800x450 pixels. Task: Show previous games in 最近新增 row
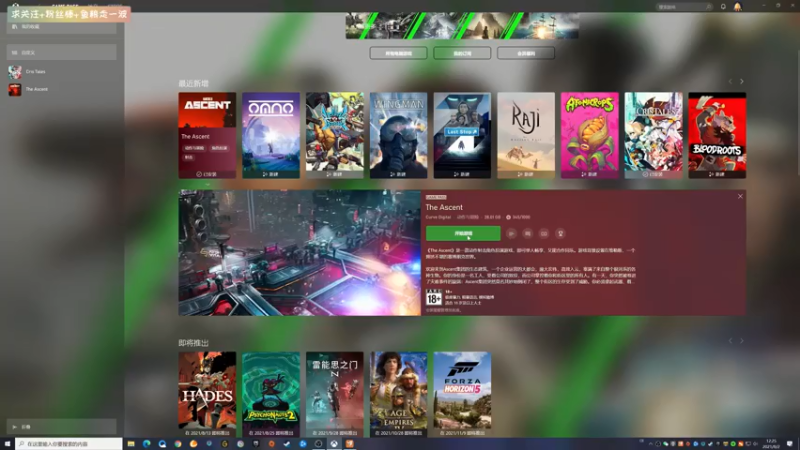click(730, 82)
